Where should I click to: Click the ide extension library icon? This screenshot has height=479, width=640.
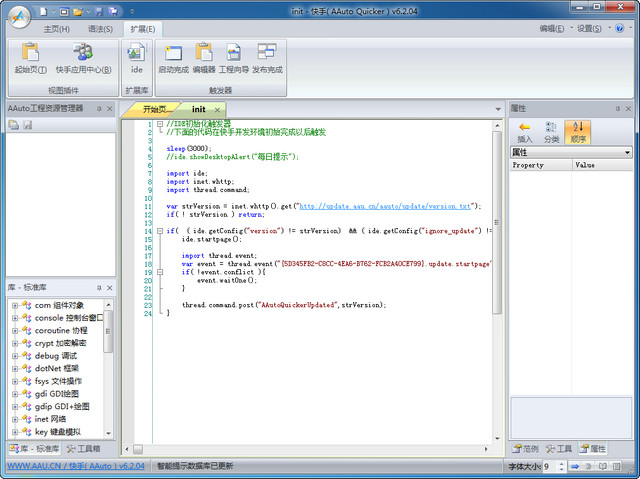pyautogui.click(x=137, y=58)
